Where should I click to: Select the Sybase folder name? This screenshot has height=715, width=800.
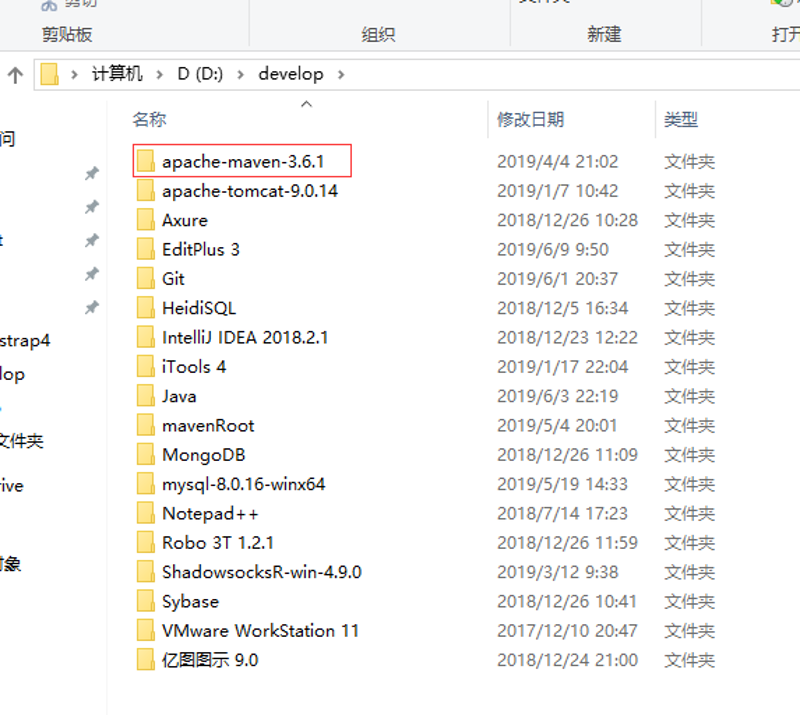(190, 602)
